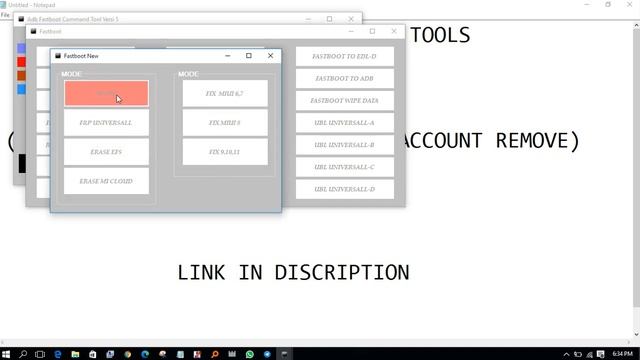The width and height of the screenshot is (640, 360).
Task: Click the blue color square in Adb Fastboot tool
Action: click(x=21, y=89)
